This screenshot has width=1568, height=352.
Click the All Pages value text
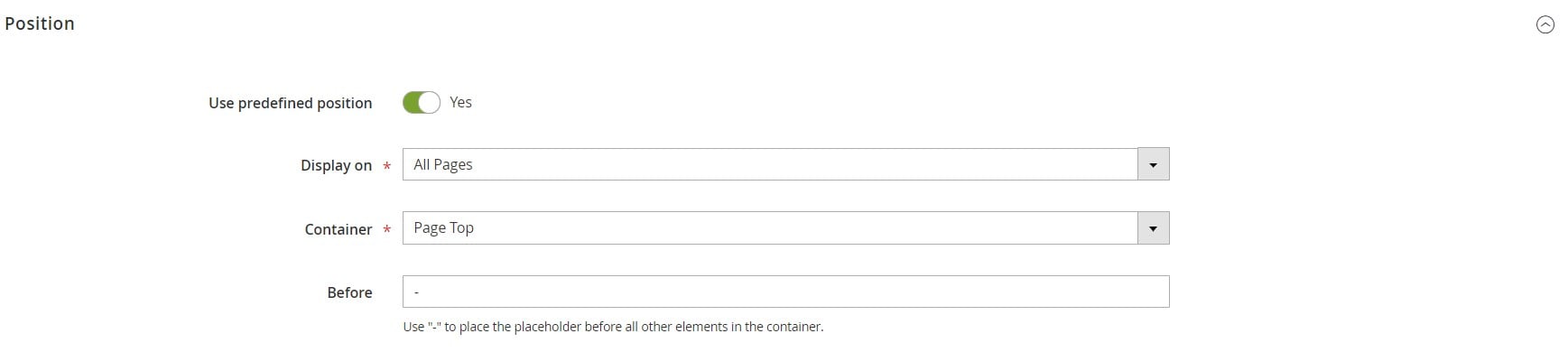(x=442, y=164)
